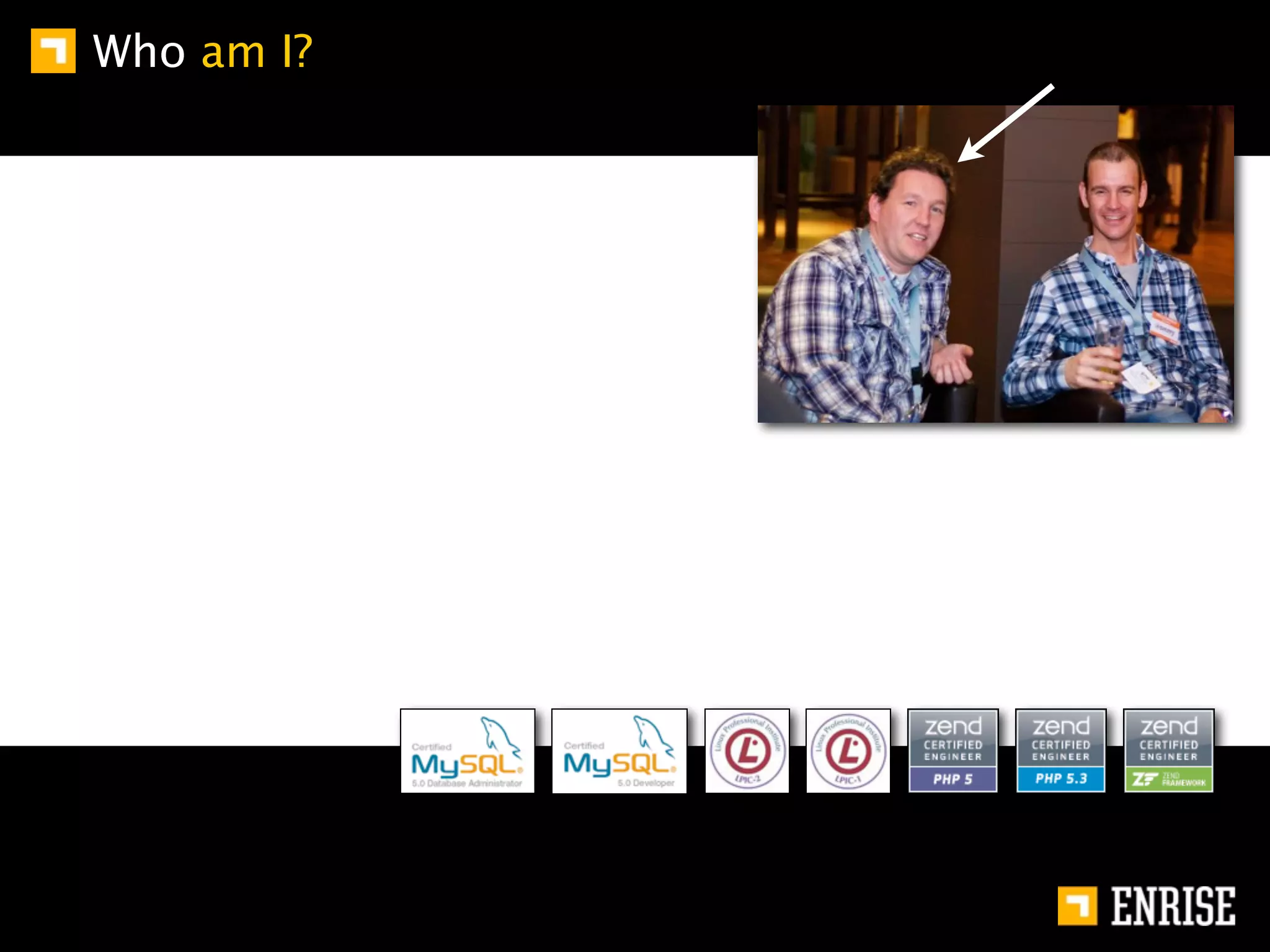Click the white arrow pointing at the man

pos(1005,123)
